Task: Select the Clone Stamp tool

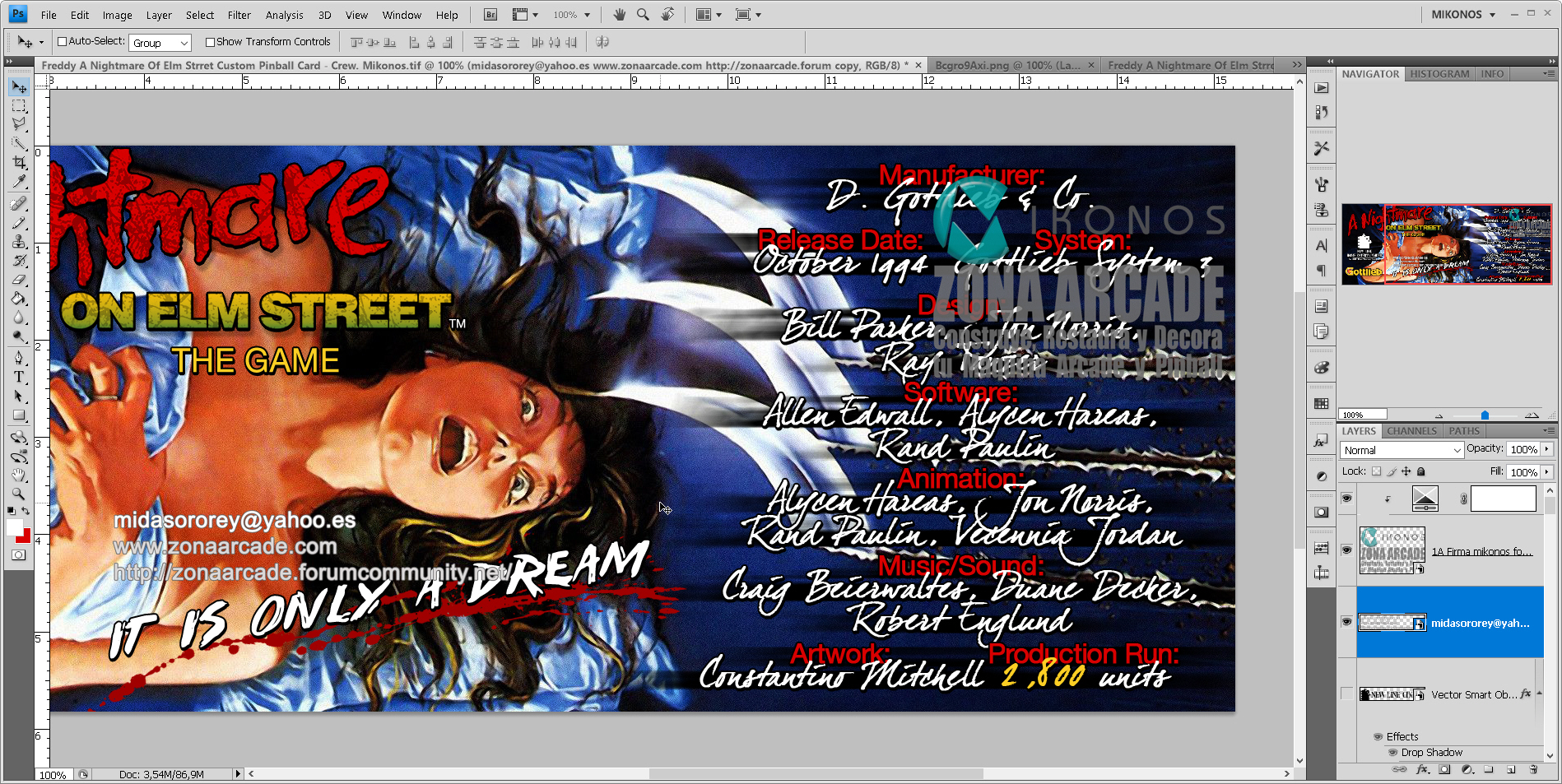Action: coord(19,242)
